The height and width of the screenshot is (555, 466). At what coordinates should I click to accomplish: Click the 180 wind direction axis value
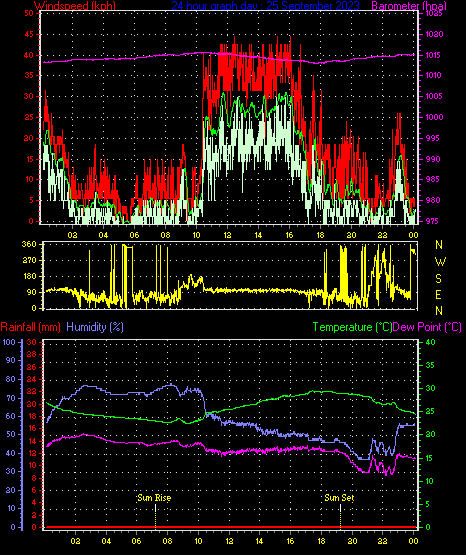coord(29,276)
